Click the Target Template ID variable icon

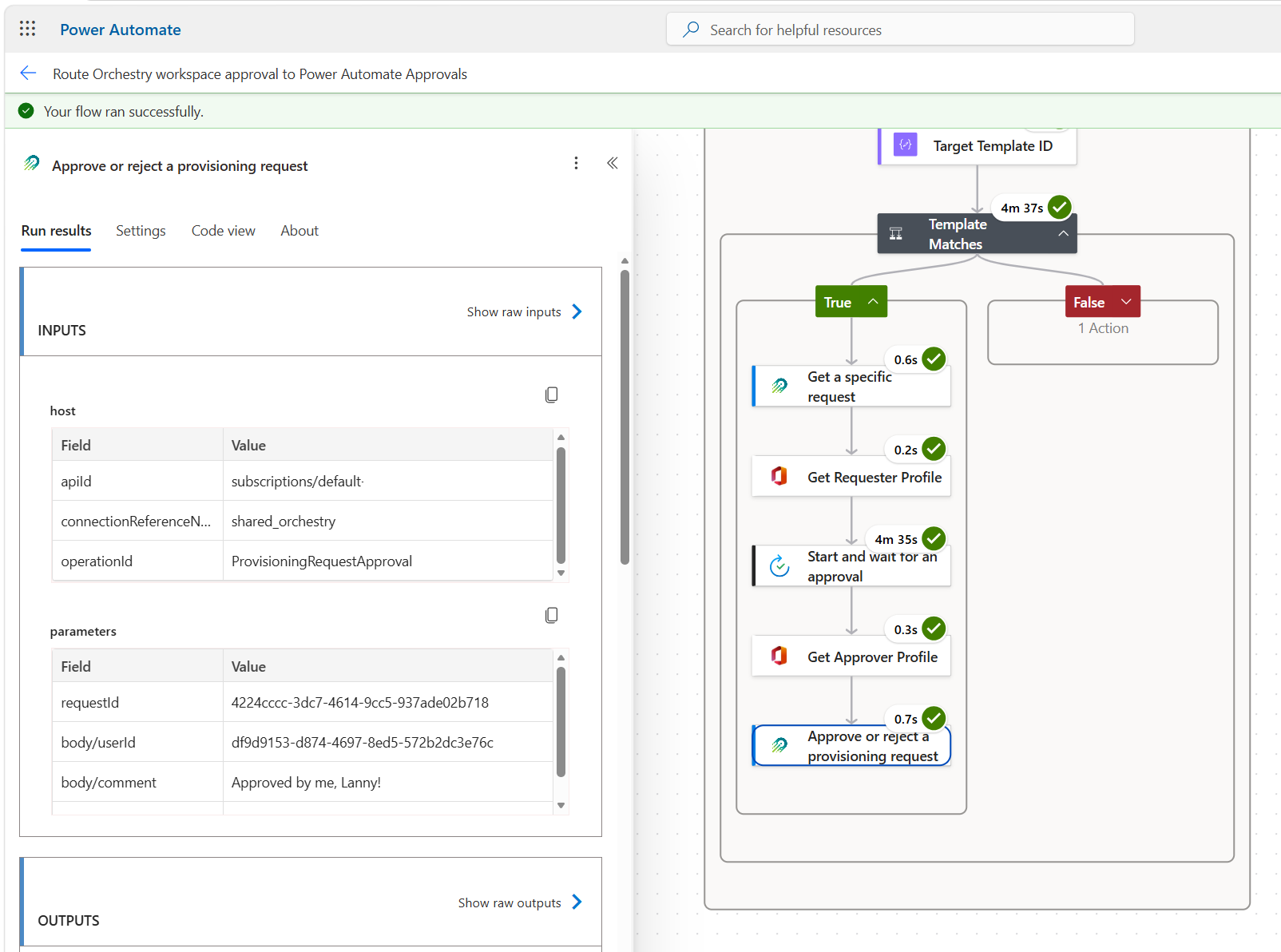(905, 145)
